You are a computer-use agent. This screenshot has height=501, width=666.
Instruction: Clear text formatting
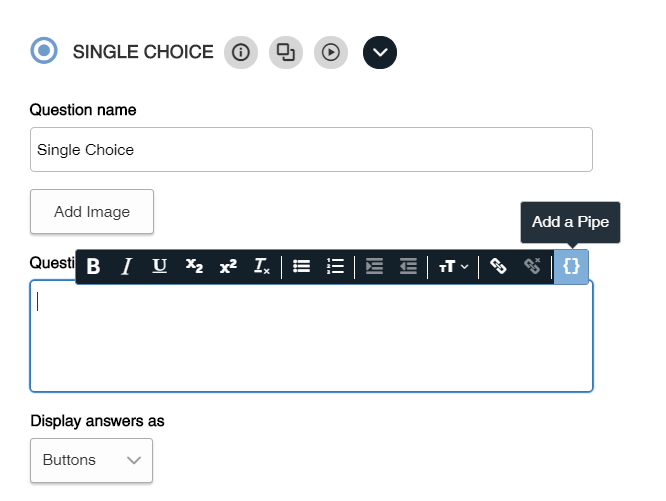point(261,266)
